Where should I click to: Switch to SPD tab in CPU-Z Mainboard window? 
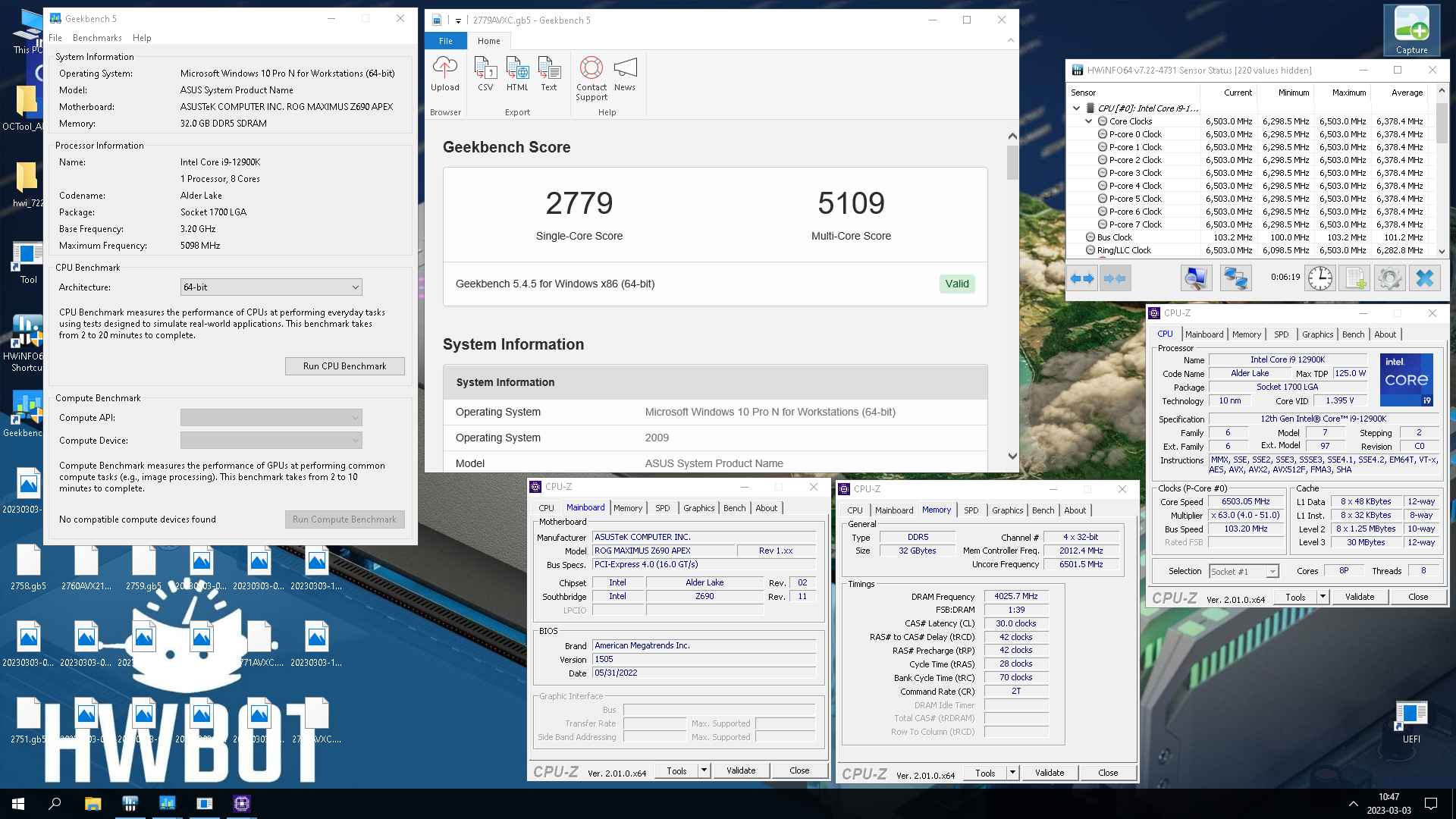662,508
